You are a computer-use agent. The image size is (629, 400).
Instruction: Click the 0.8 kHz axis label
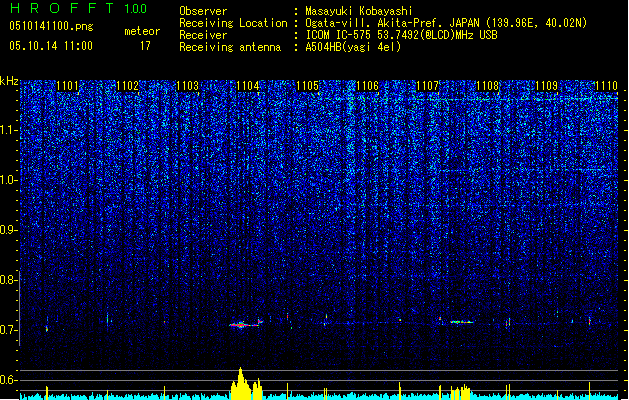[x=9, y=280]
